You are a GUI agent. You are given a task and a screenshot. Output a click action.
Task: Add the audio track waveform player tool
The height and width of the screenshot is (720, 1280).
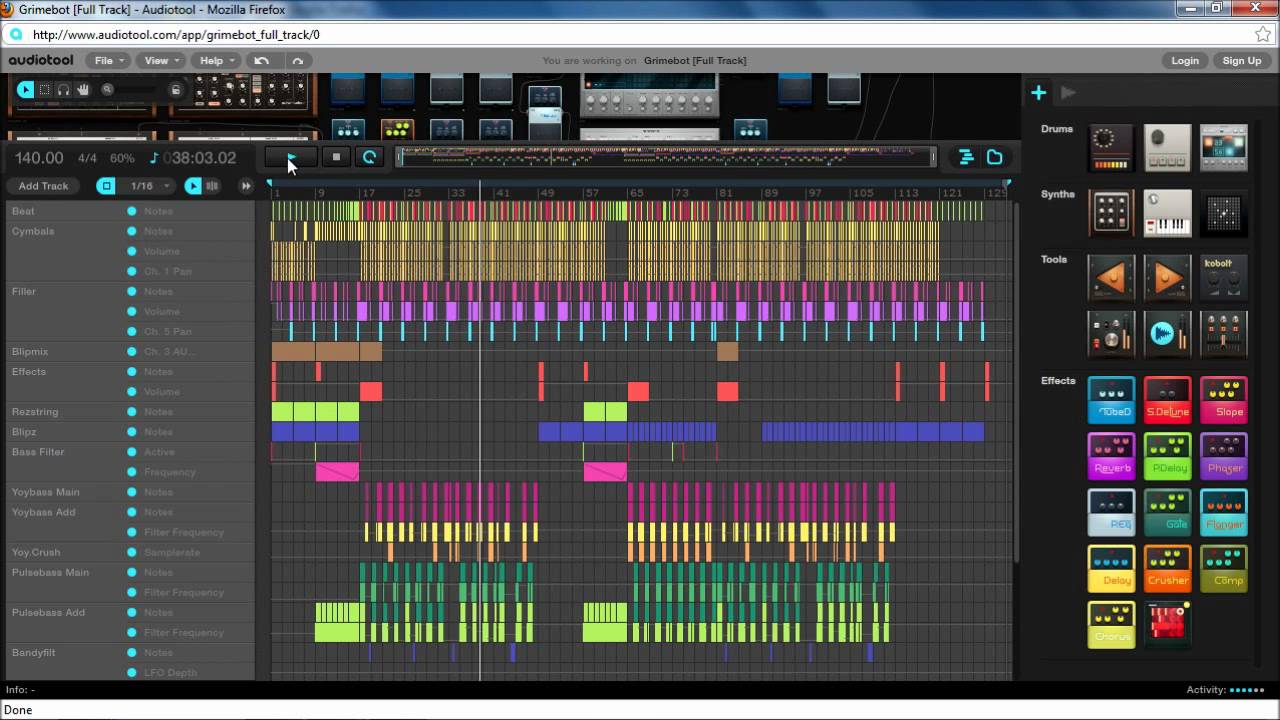click(x=1167, y=334)
